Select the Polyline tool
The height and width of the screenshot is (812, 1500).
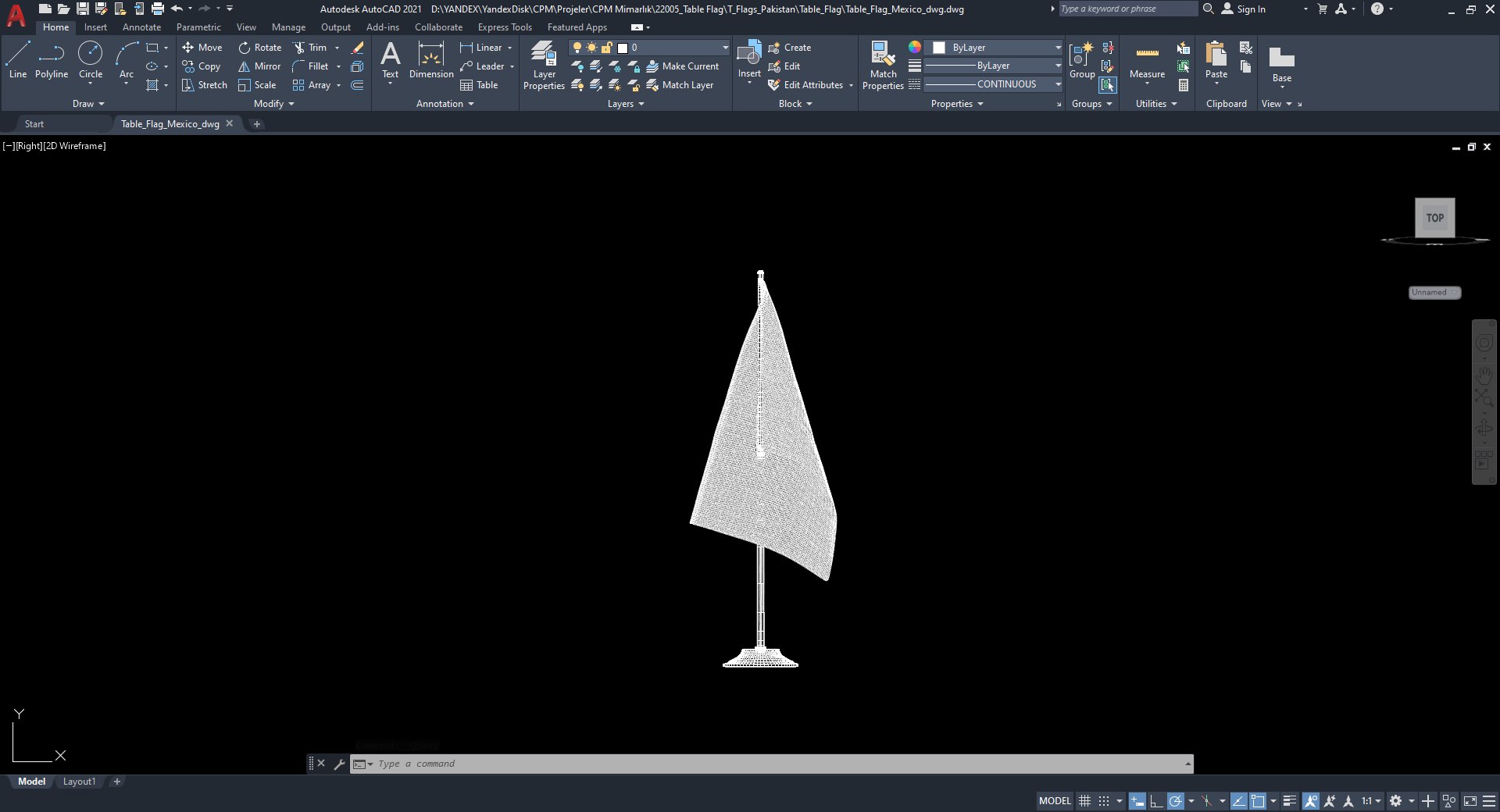coord(52,60)
